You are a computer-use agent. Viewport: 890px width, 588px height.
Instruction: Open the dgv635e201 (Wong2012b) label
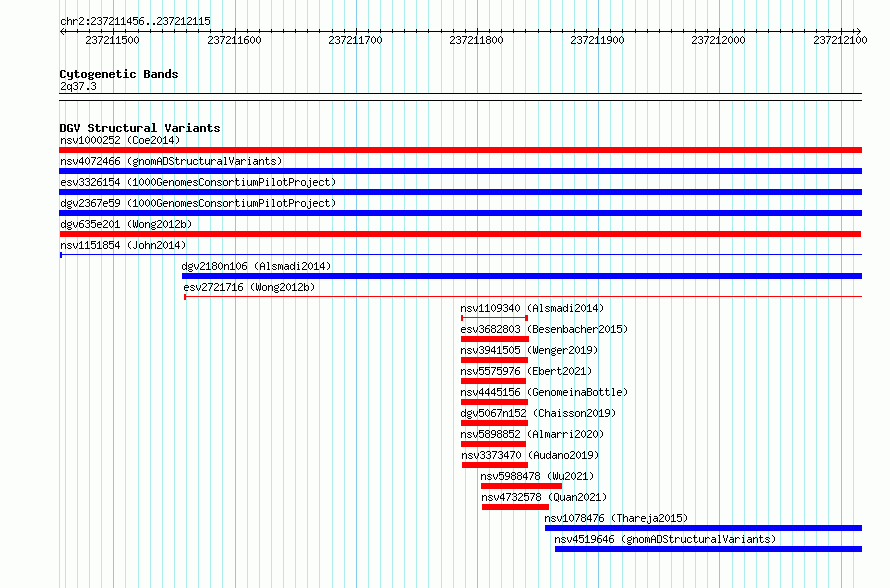[126, 224]
